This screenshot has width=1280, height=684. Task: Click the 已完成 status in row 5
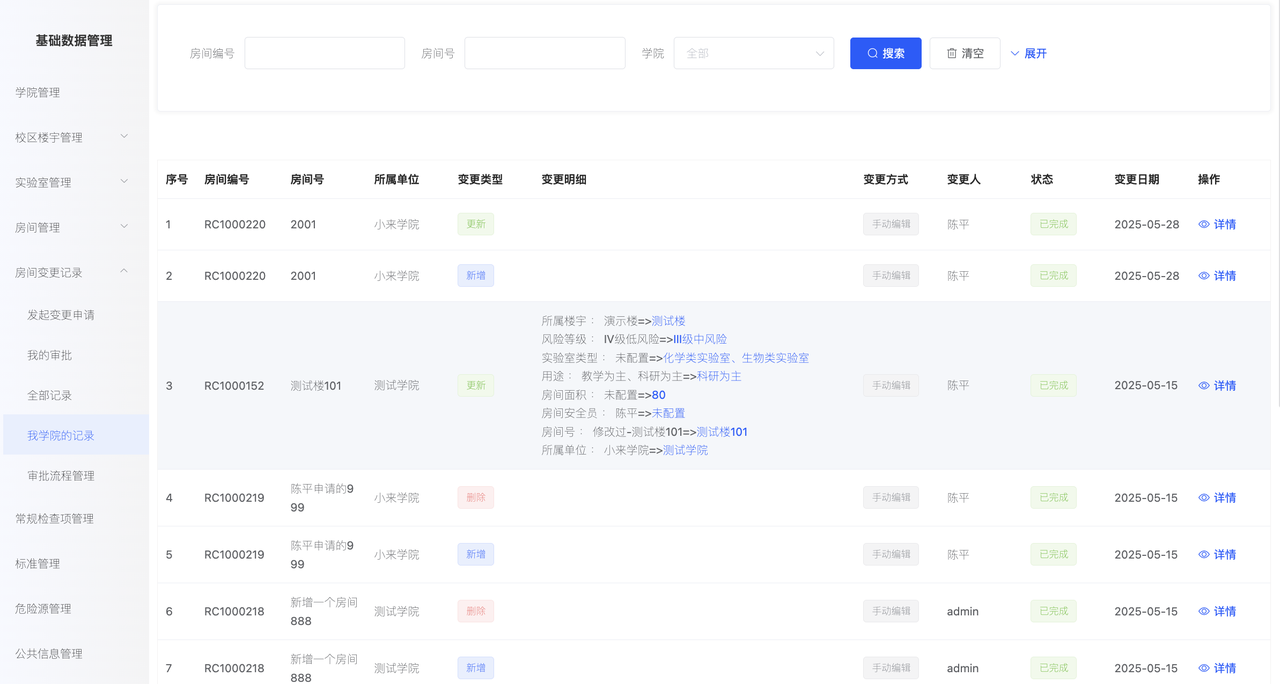pyautogui.click(x=1054, y=555)
